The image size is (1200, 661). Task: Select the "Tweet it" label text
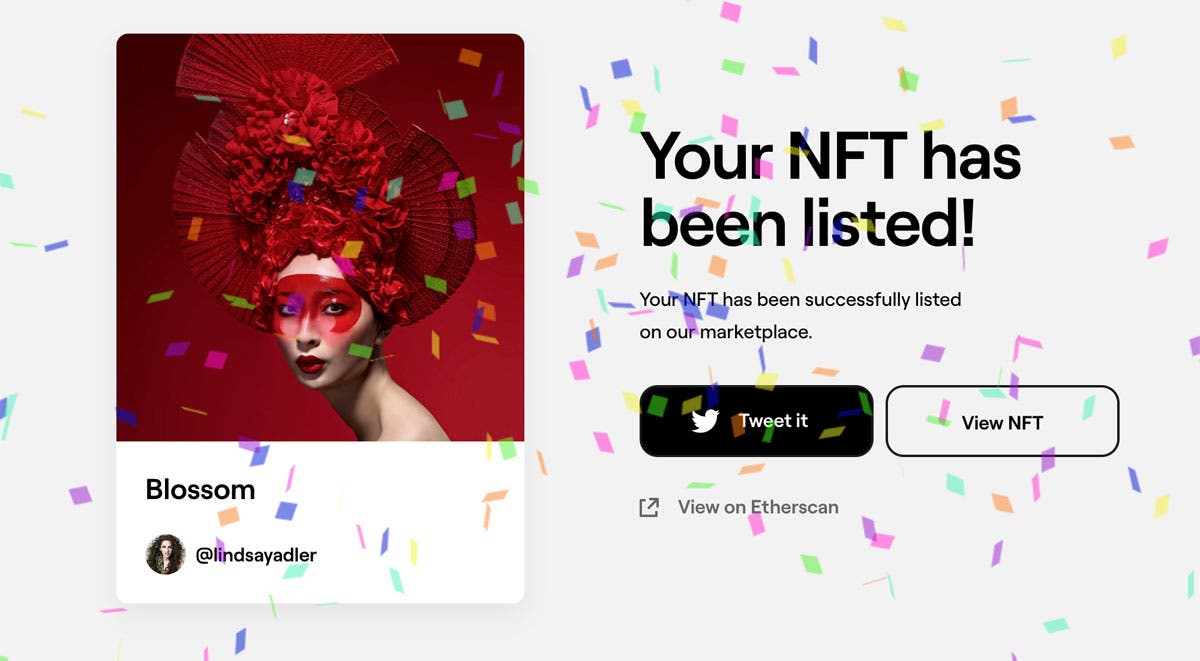[773, 421]
